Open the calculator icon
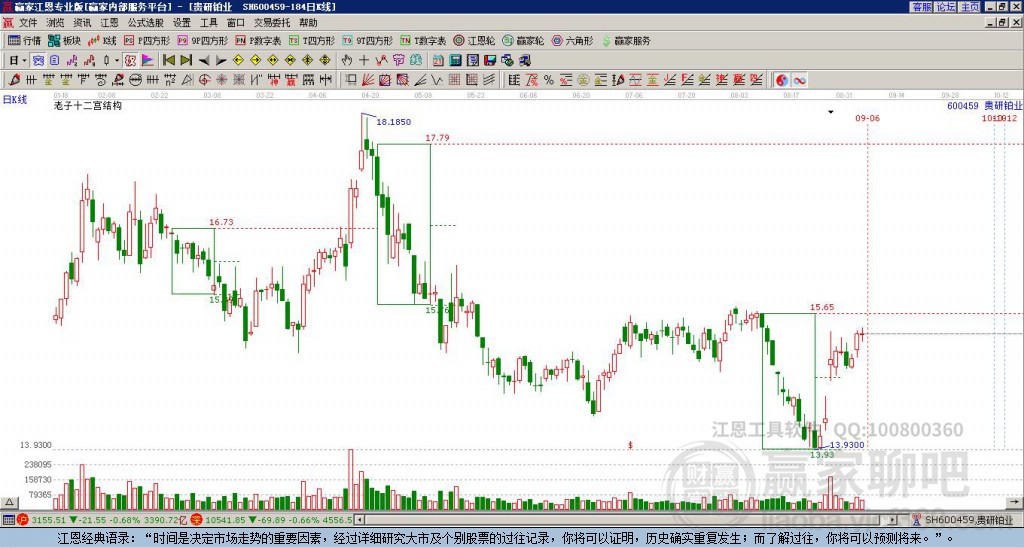The height and width of the screenshot is (548, 1024). click(455, 60)
